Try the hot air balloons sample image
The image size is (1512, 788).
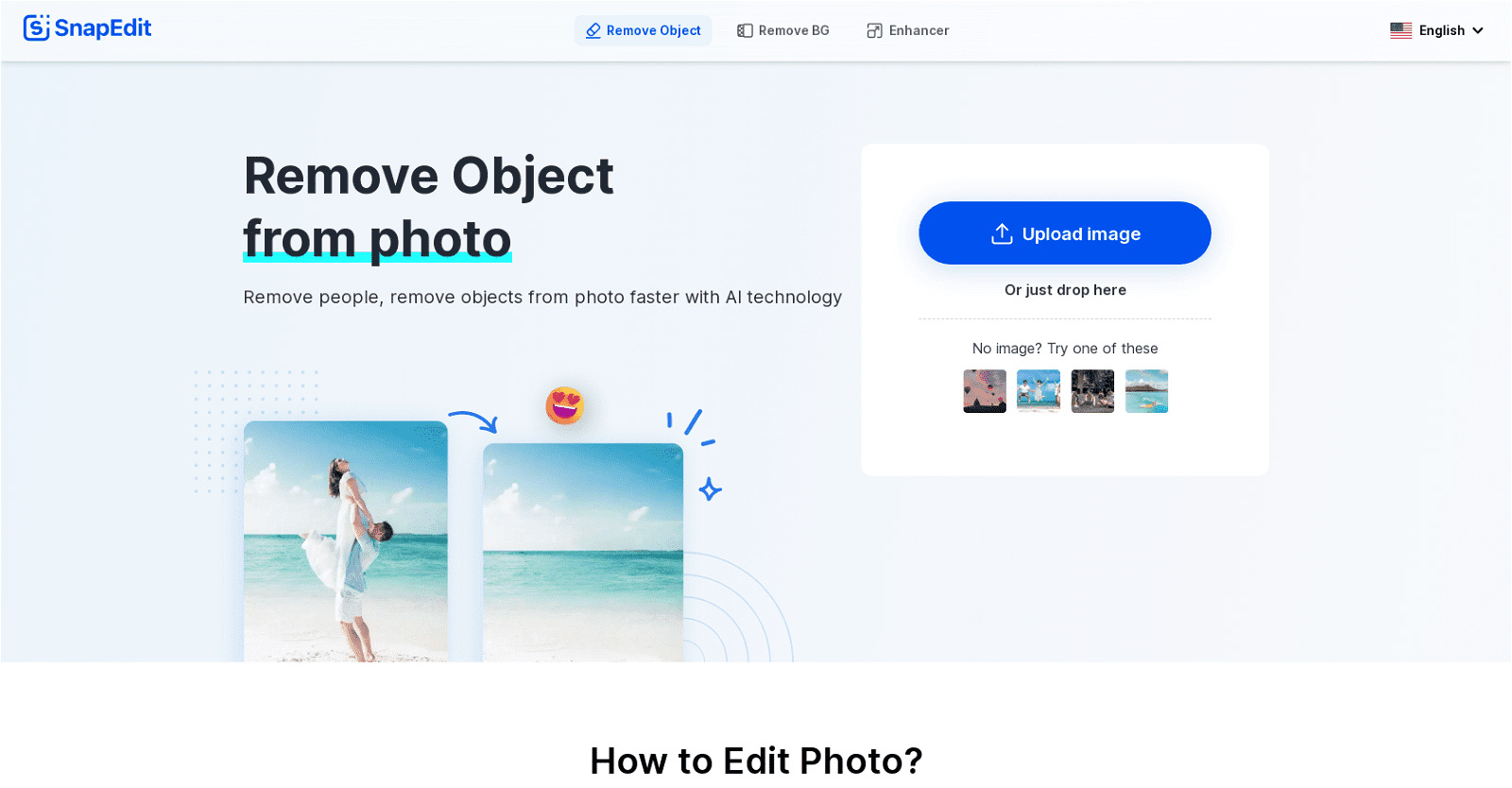[984, 391]
